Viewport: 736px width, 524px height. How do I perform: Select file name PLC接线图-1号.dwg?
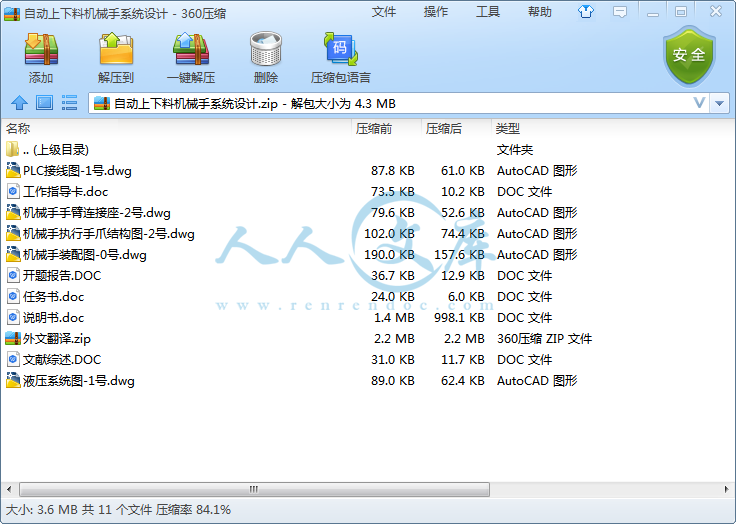77,170
